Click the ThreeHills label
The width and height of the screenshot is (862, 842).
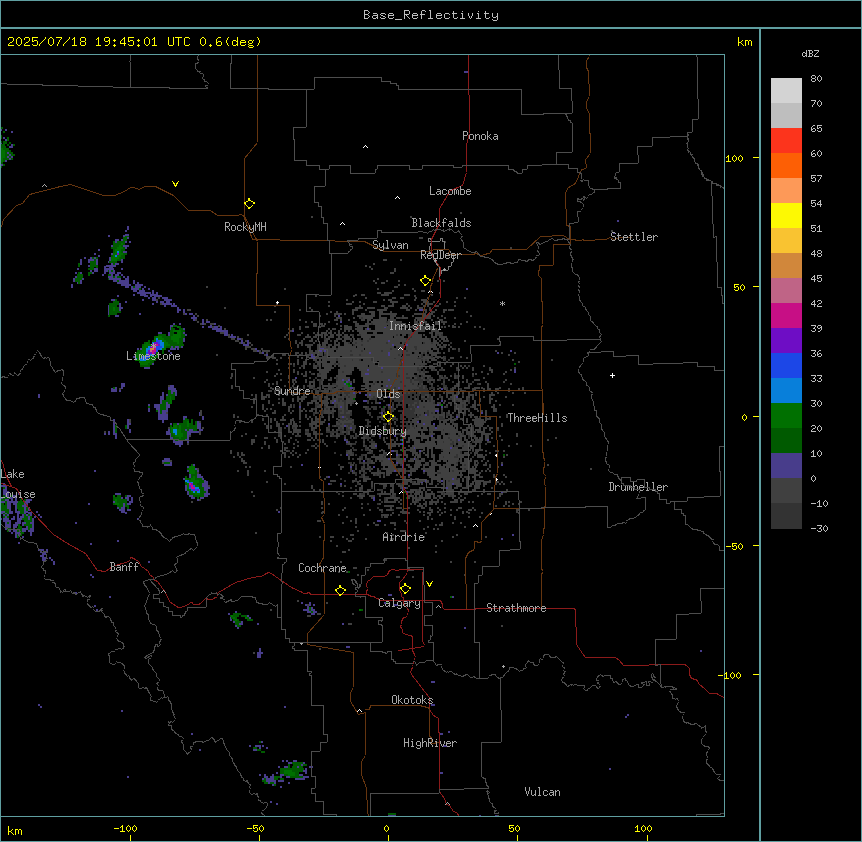537,418
